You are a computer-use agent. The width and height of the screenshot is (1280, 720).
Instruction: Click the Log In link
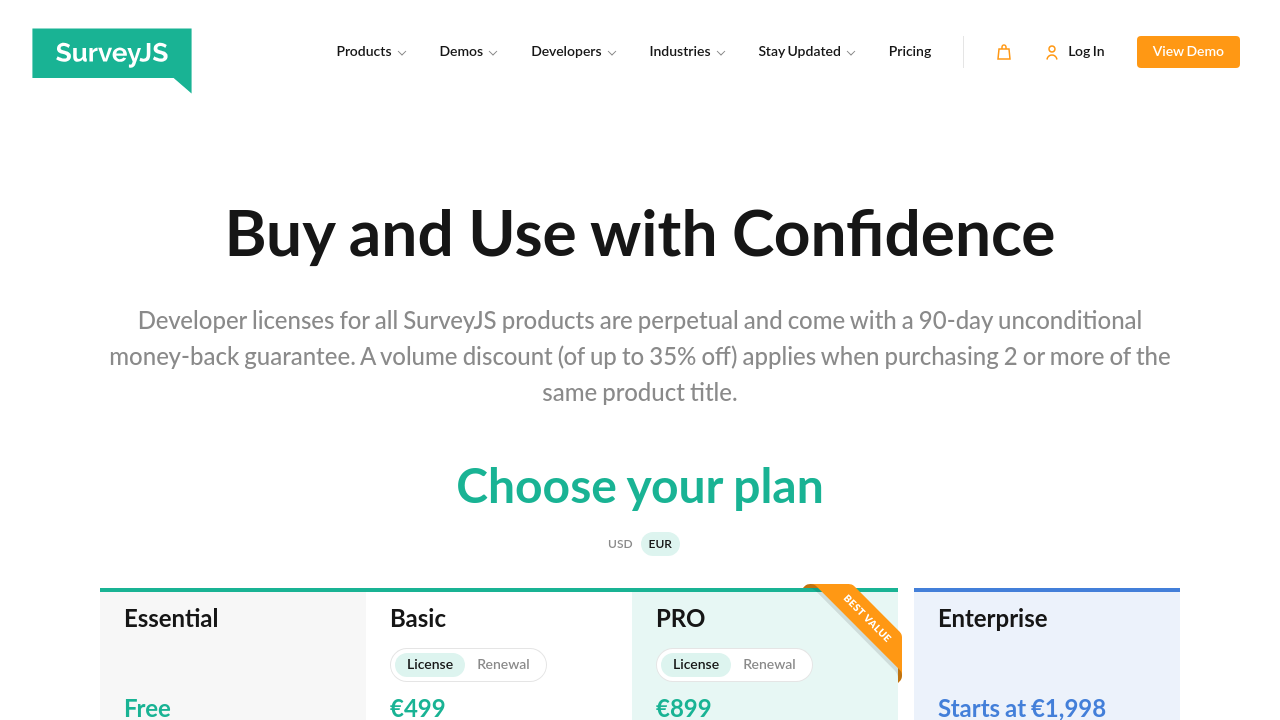point(1086,52)
